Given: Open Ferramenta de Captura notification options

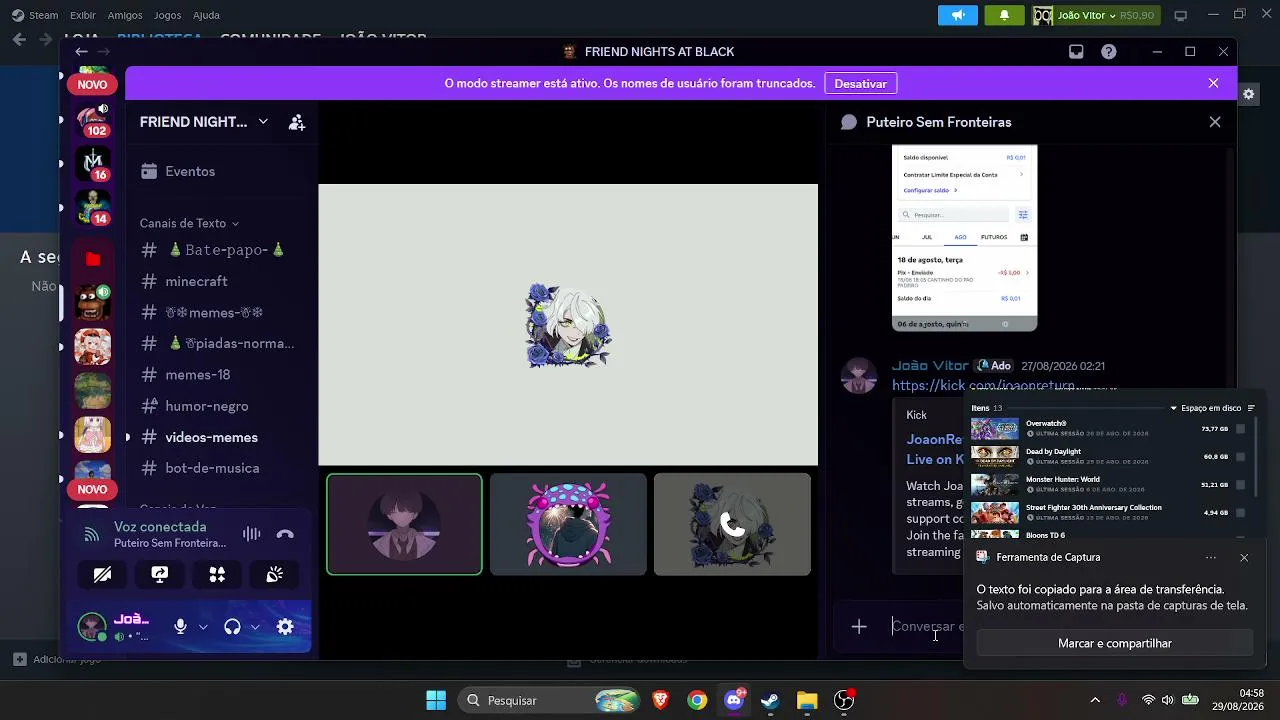Looking at the screenshot, I should click(1211, 558).
